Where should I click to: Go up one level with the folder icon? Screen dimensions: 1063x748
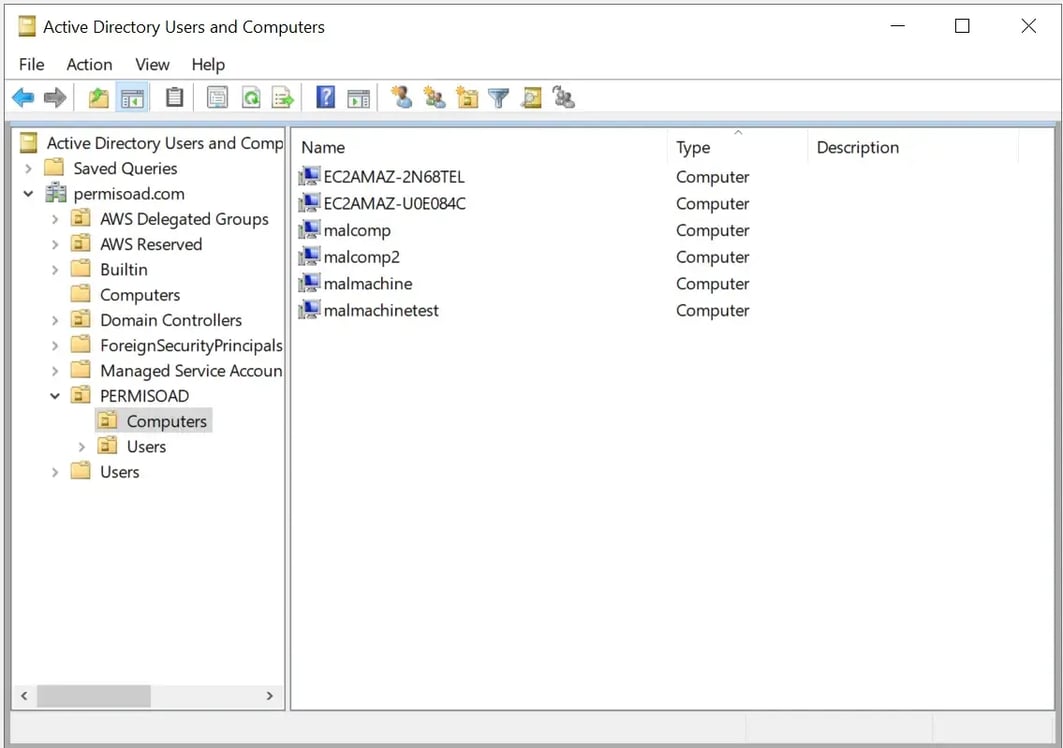click(x=99, y=98)
